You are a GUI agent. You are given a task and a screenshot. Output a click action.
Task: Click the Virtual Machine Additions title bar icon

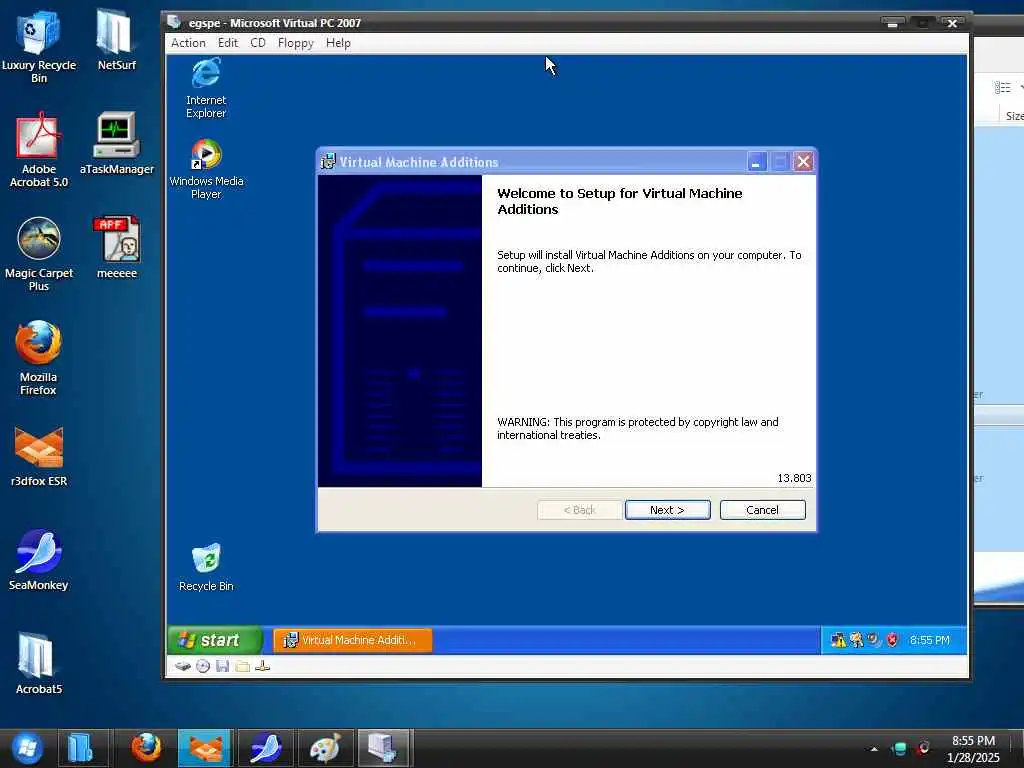pyautogui.click(x=328, y=162)
